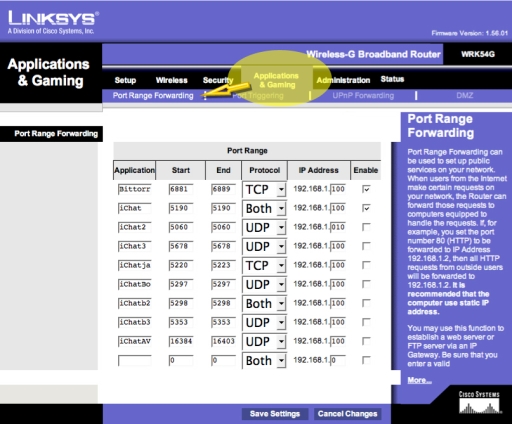Click last row start port field
Viewport: 512px width, 424px height.
coord(181,360)
